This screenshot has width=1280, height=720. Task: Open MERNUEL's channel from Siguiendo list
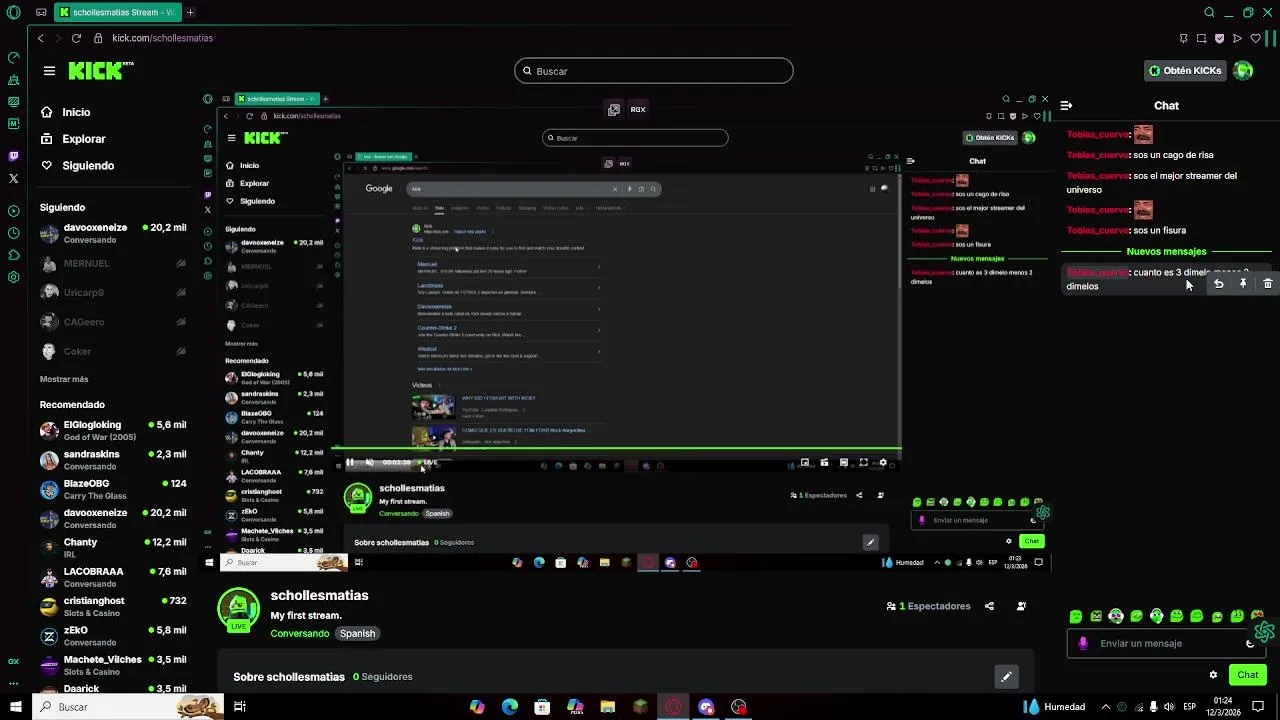coord(113,264)
